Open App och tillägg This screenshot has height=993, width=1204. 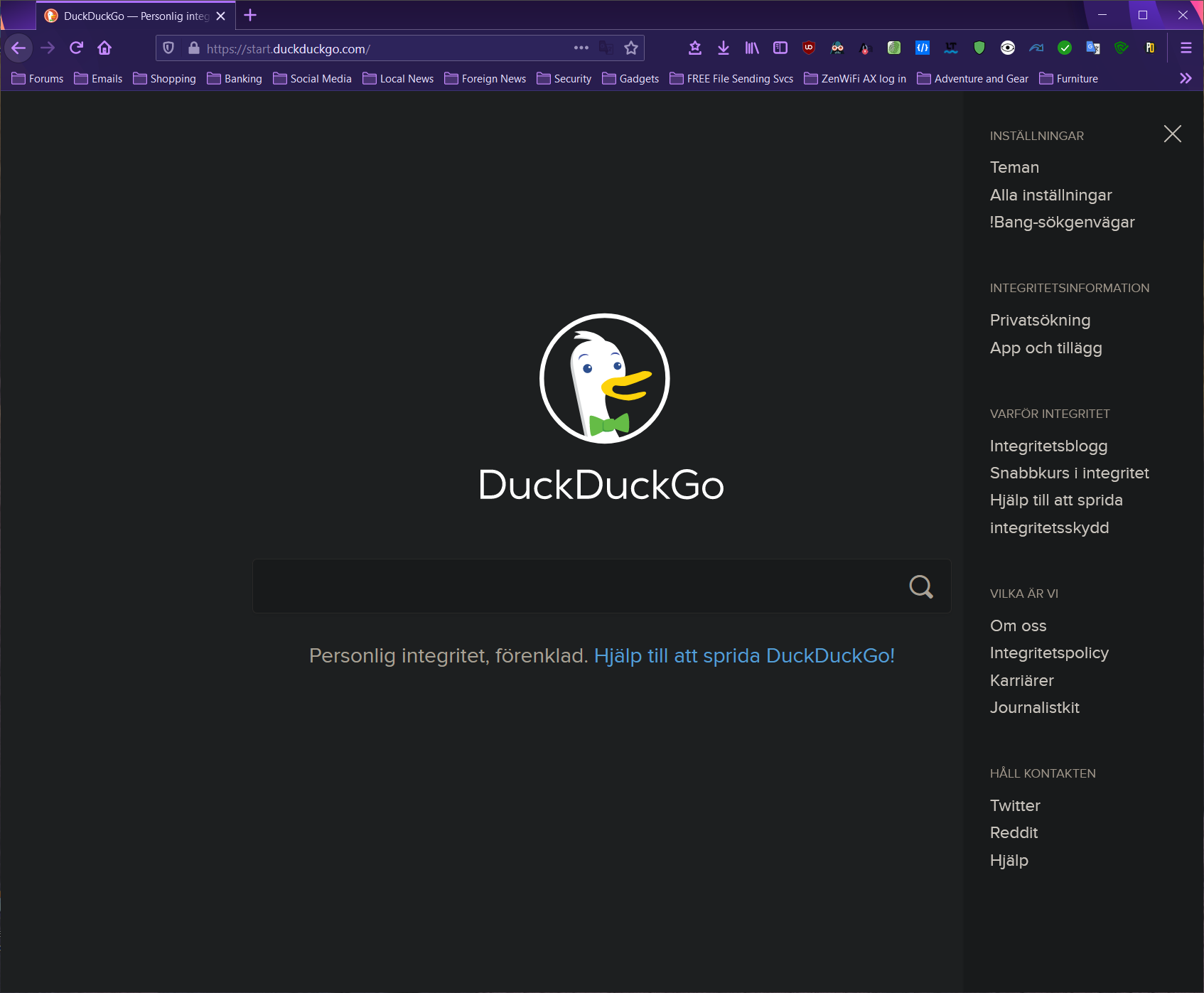1046,348
